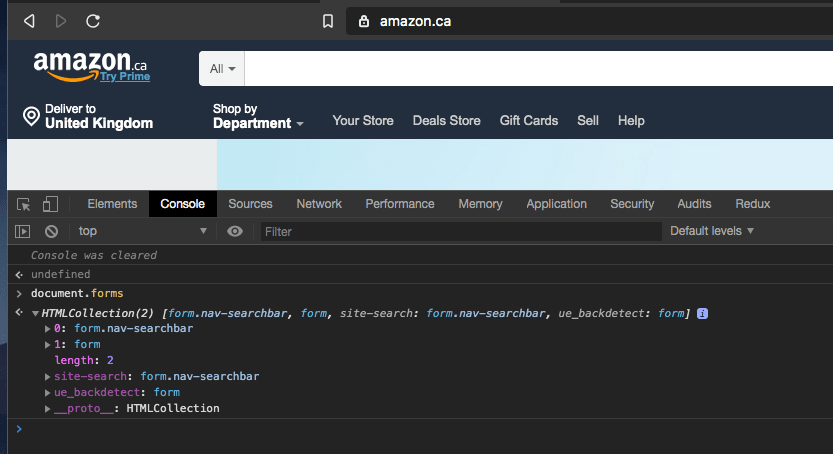Expand the 0: form.nav-searchbar entry
Image resolution: width=833 pixels, height=454 pixels.
point(48,329)
